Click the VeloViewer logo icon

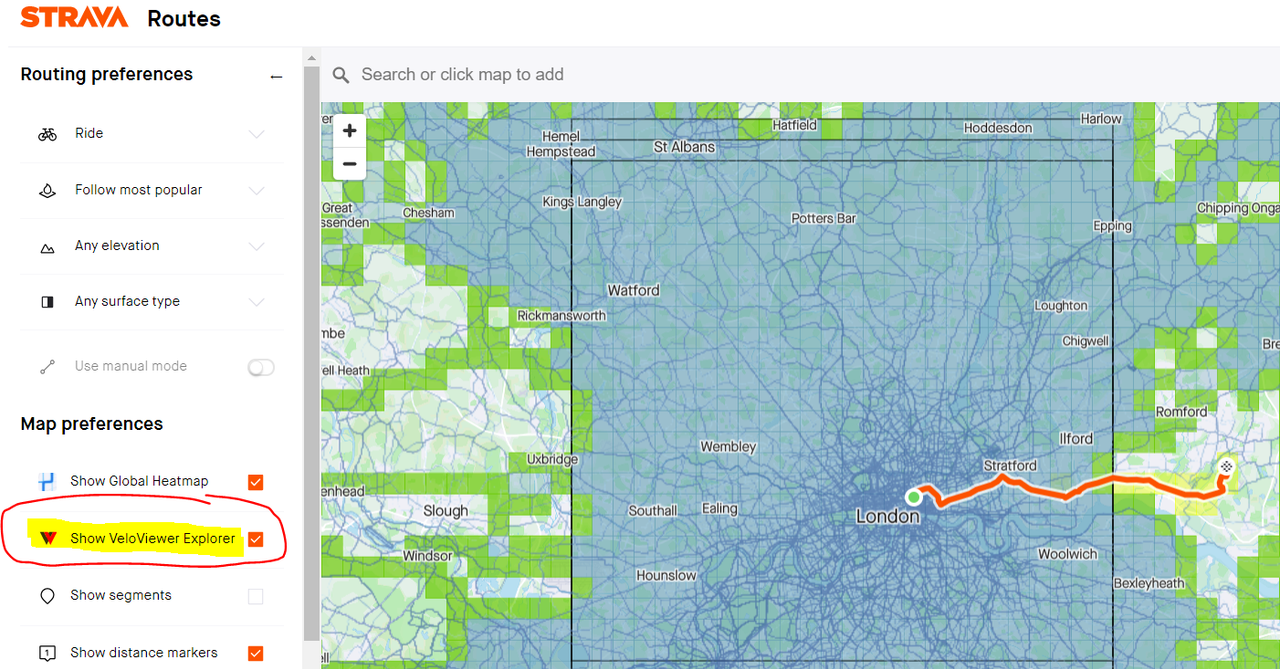point(47,539)
